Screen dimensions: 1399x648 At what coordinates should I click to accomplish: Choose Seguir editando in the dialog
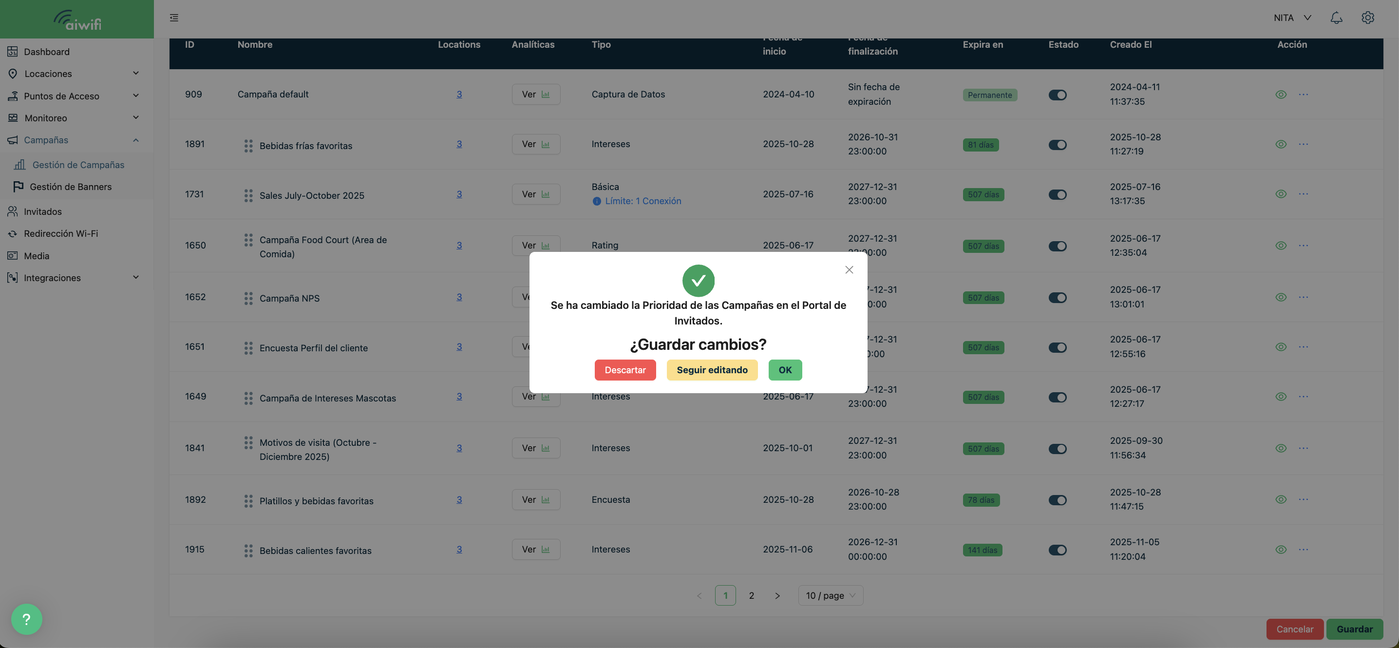point(712,370)
